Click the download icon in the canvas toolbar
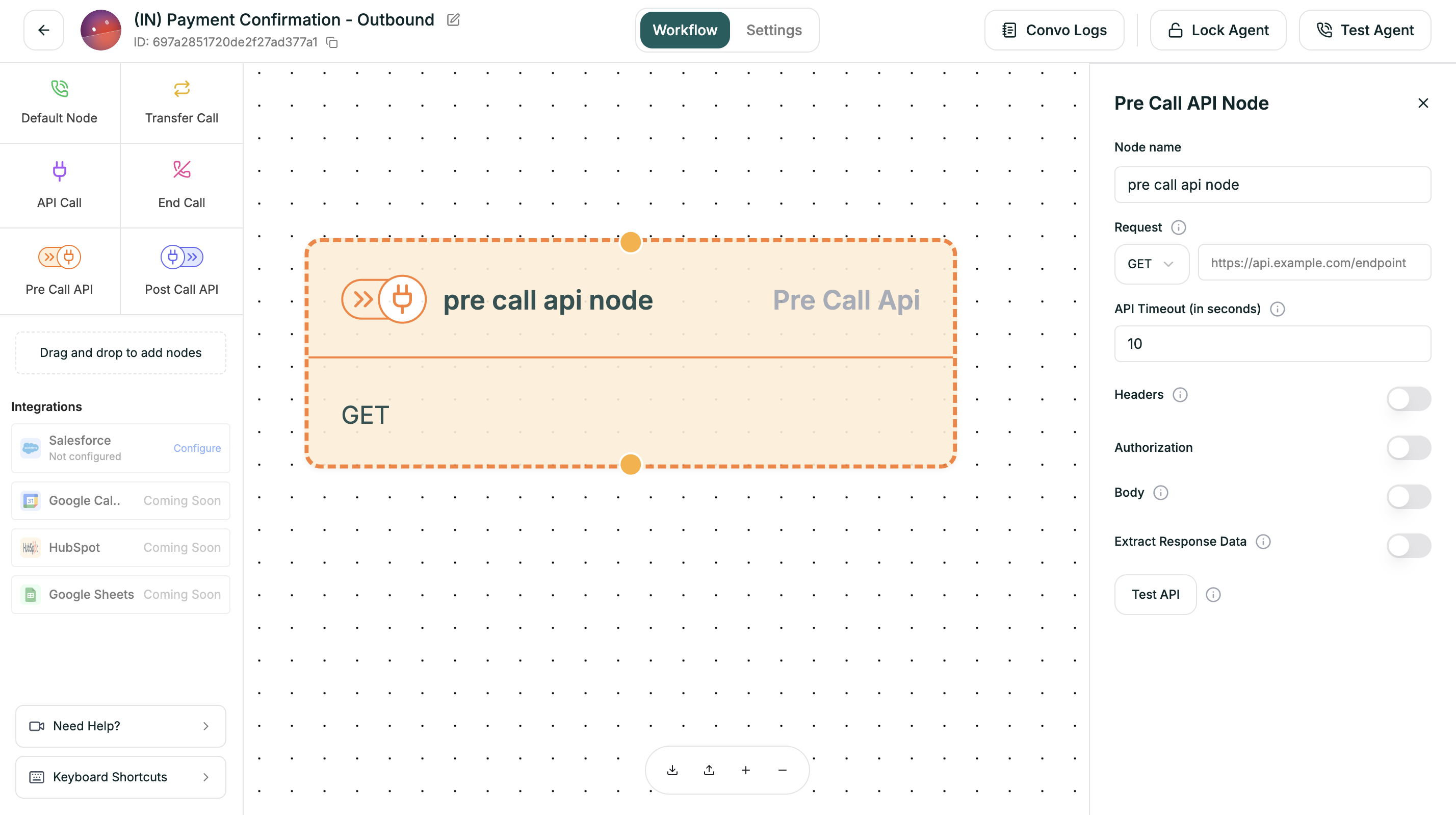Screen dimensions: 1456x815 click(672, 770)
